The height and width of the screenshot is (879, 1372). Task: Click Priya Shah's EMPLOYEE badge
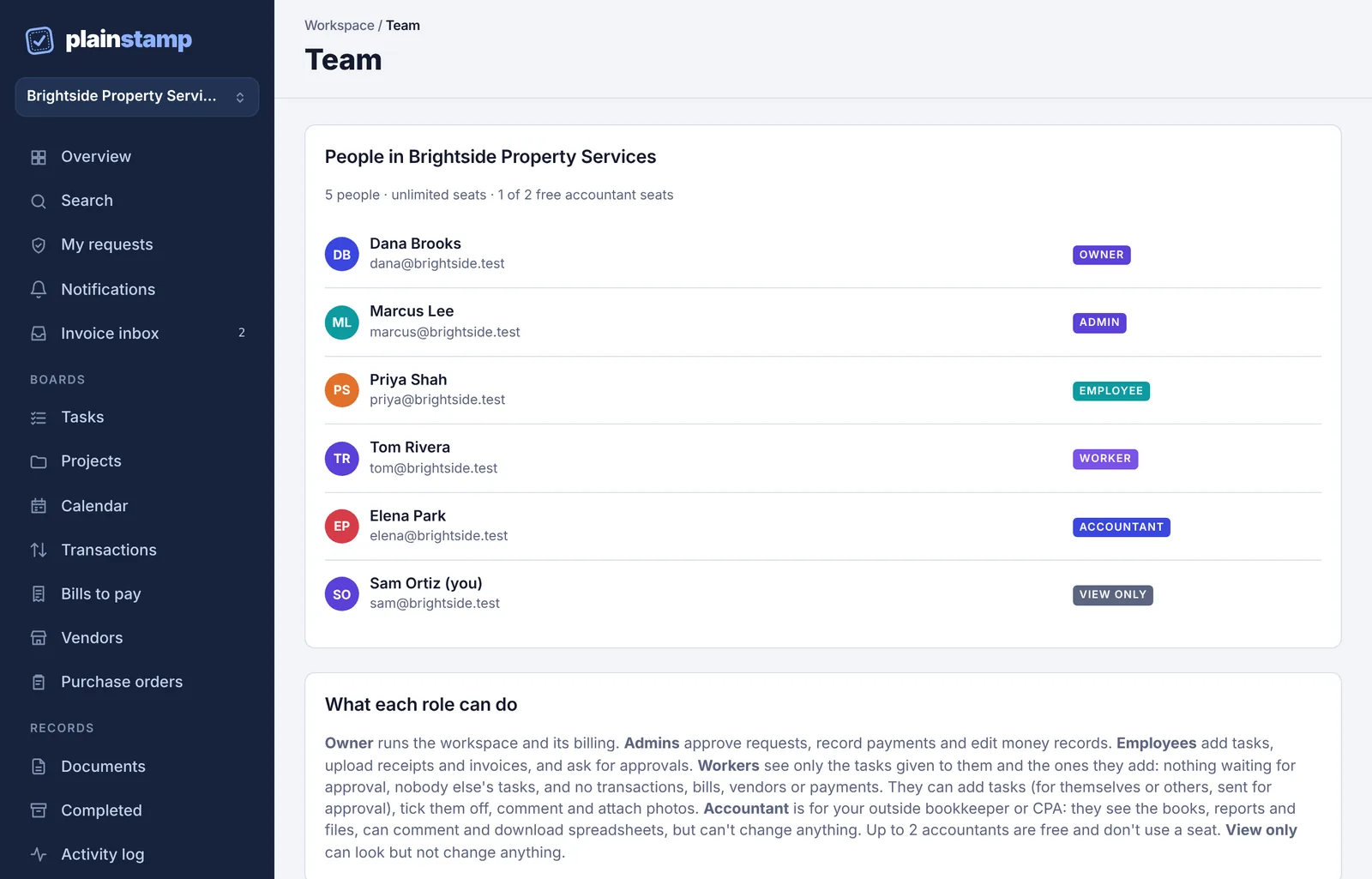1111,391
